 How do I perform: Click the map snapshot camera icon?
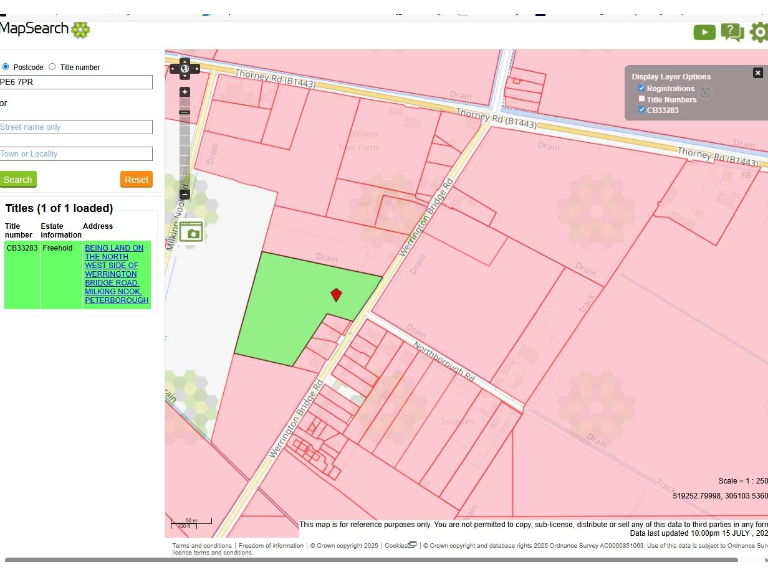pyautogui.click(x=192, y=233)
